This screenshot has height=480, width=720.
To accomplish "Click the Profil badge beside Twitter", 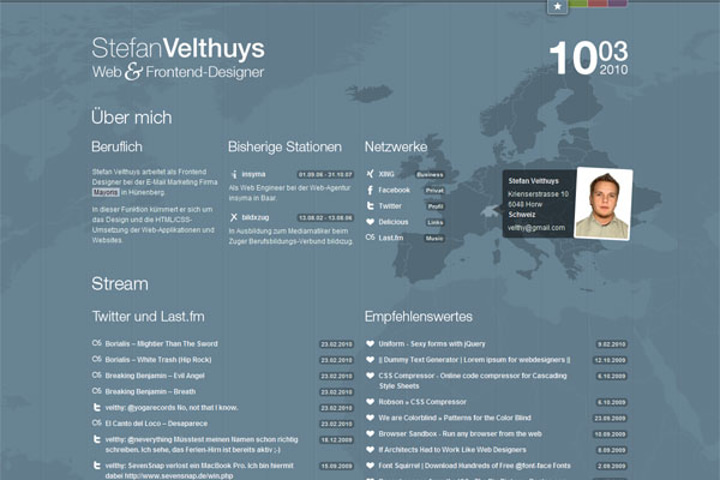I will click(x=435, y=206).
